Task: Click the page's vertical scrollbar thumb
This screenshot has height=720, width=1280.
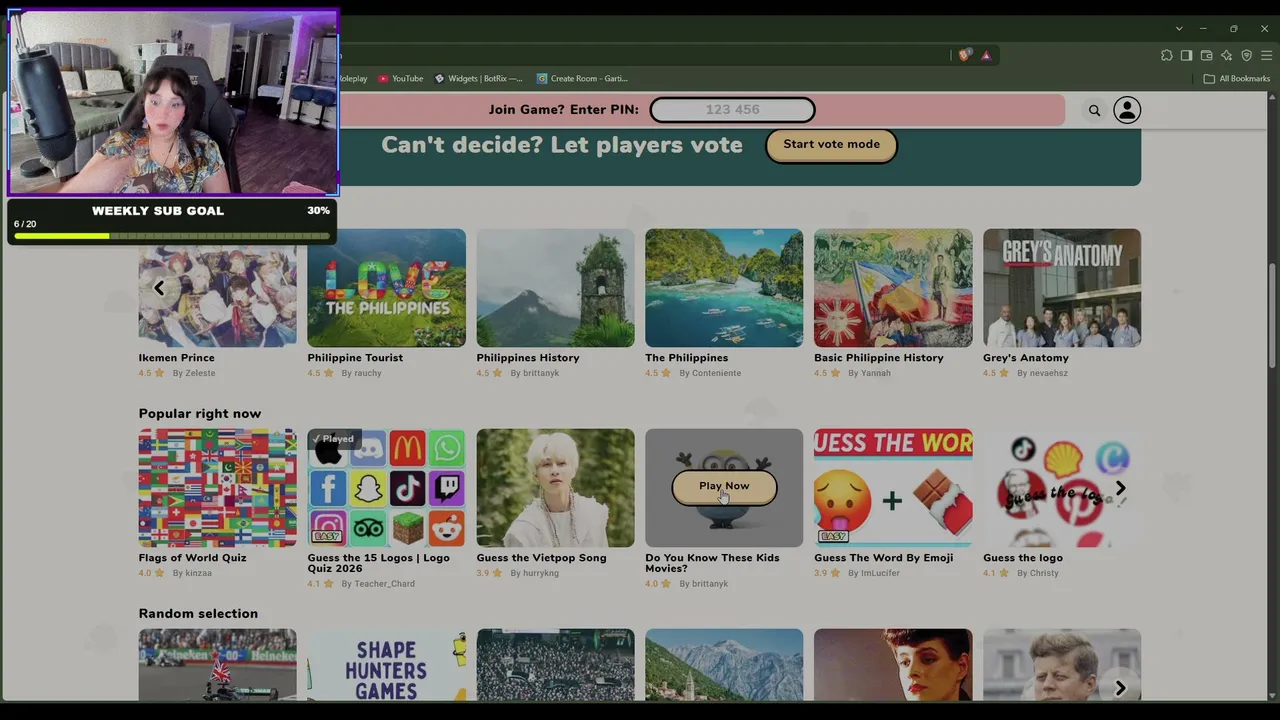Action: 1272,317
